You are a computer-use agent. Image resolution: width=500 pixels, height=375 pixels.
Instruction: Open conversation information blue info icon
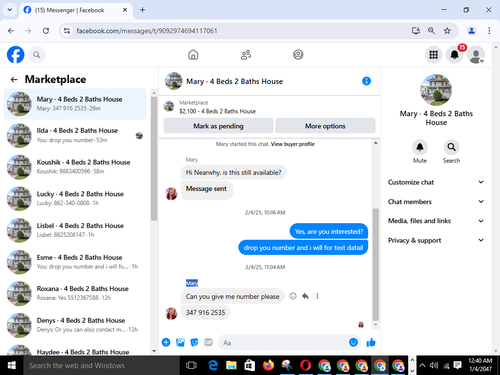(x=366, y=81)
